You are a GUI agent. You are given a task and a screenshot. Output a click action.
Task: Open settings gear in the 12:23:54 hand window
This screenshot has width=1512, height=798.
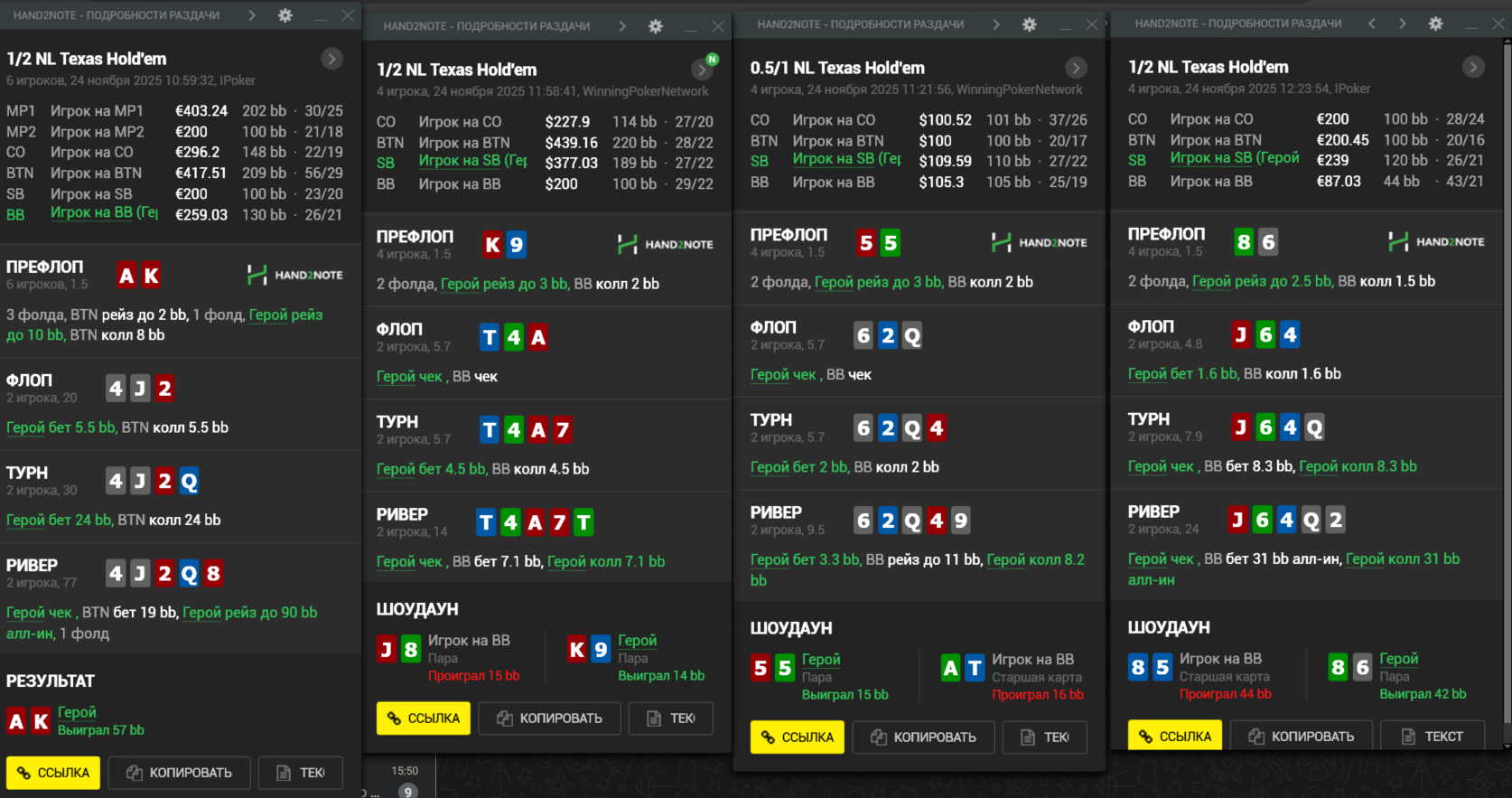[1436, 23]
